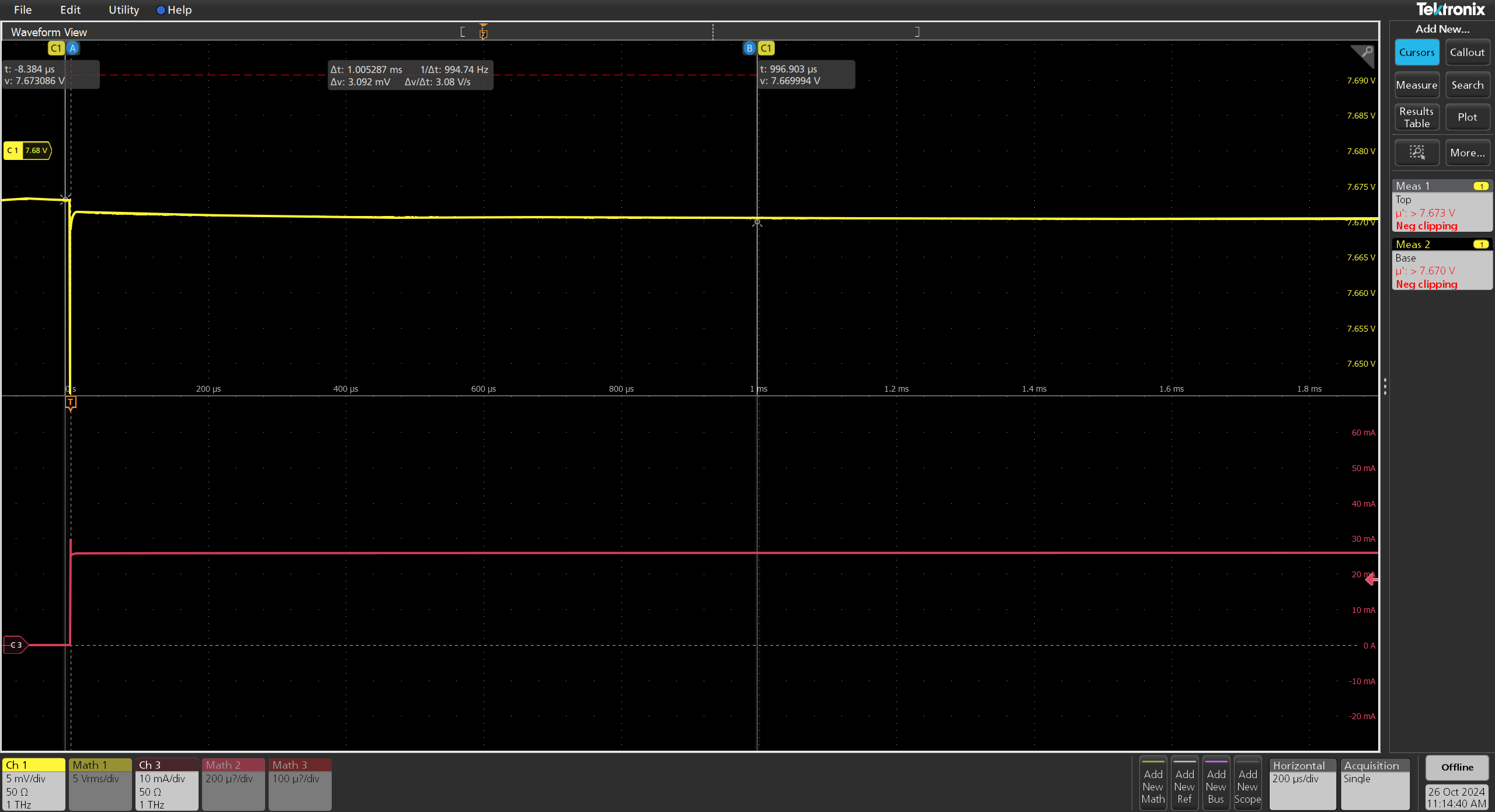Click Add New Math button
Image resolution: width=1495 pixels, height=812 pixels.
coord(1153,783)
